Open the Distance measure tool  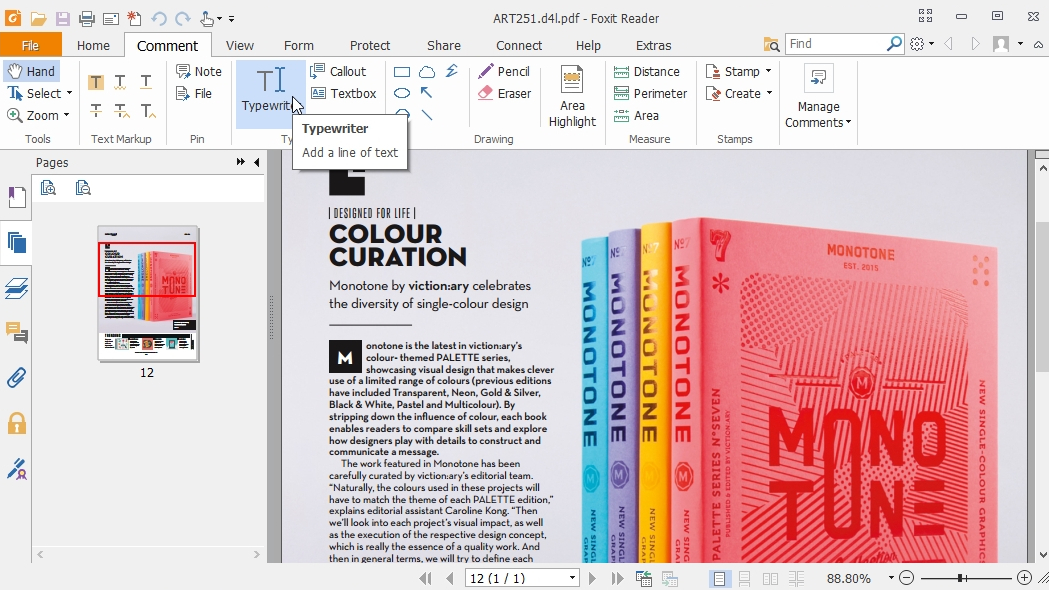[649, 71]
